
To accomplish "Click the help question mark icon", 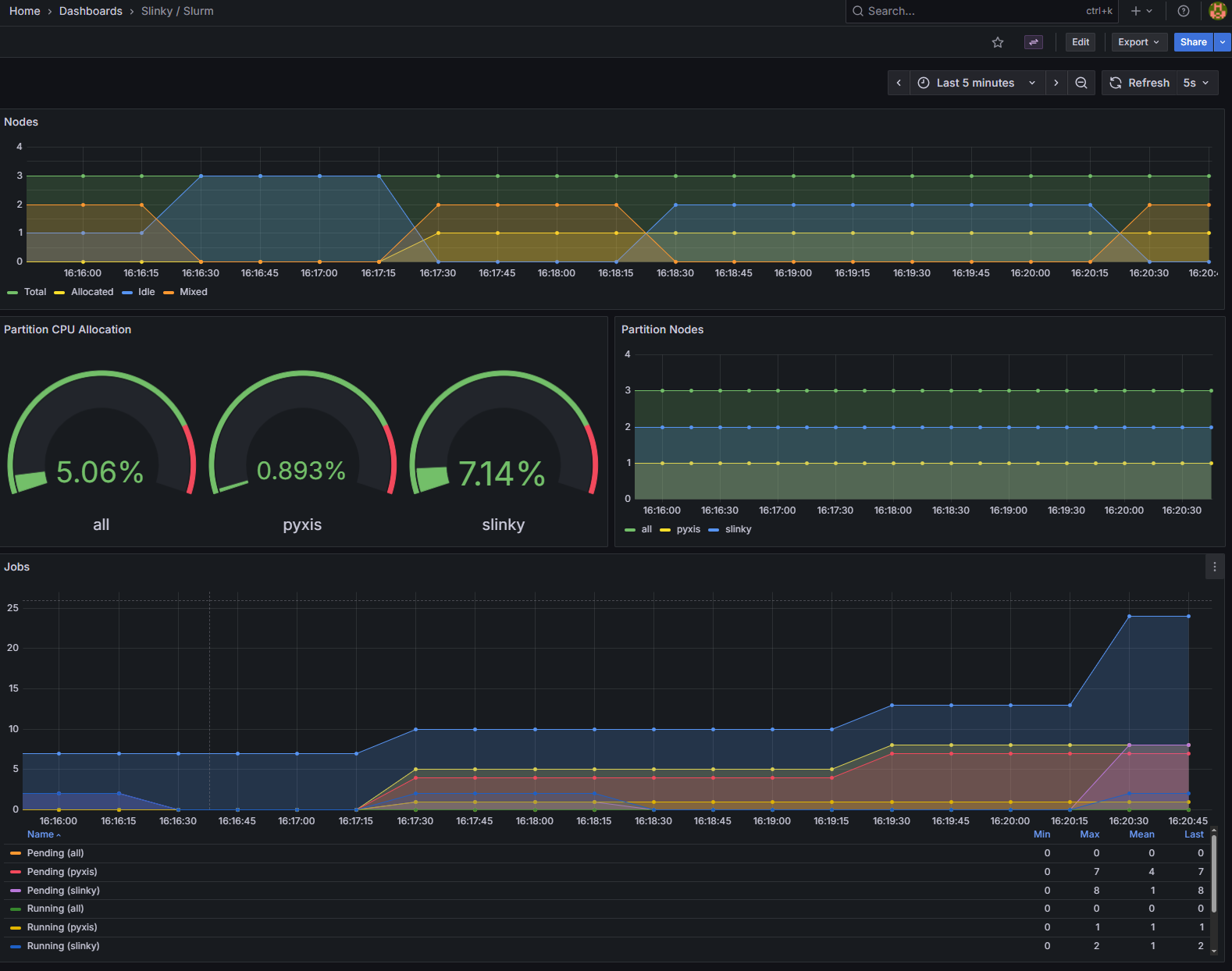I will tap(1183, 11).
